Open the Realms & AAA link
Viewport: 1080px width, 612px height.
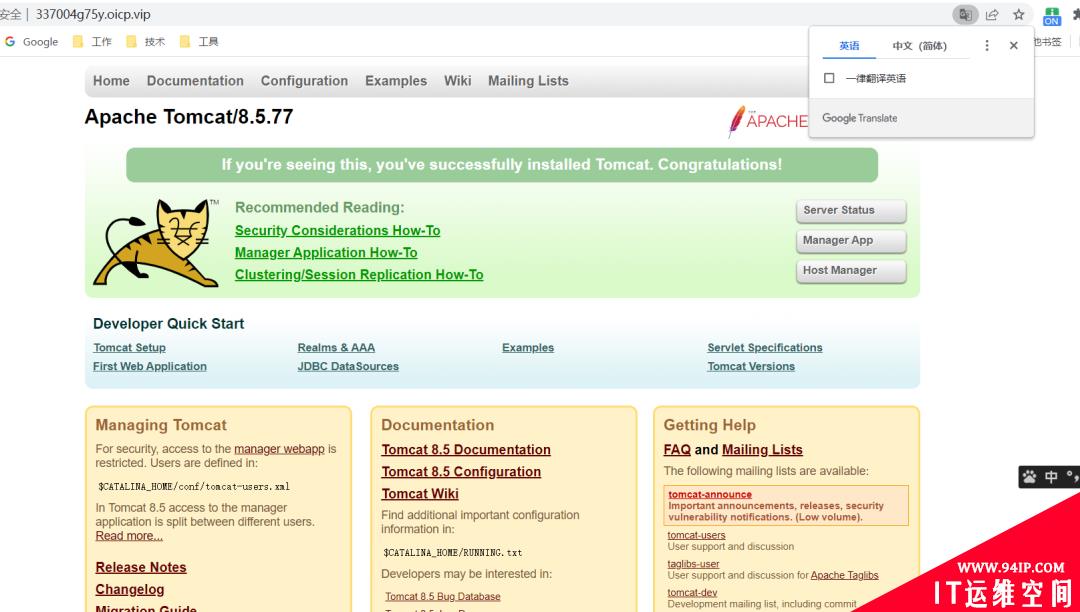[336, 348]
